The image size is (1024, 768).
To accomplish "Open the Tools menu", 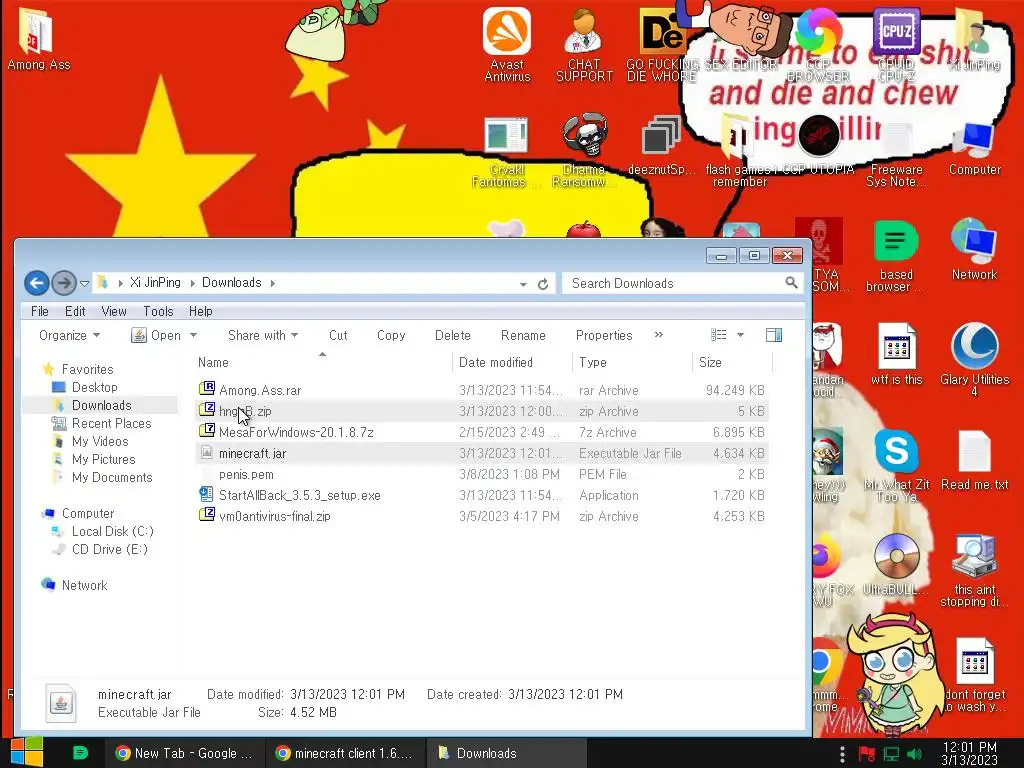I will pyautogui.click(x=158, y=312).
